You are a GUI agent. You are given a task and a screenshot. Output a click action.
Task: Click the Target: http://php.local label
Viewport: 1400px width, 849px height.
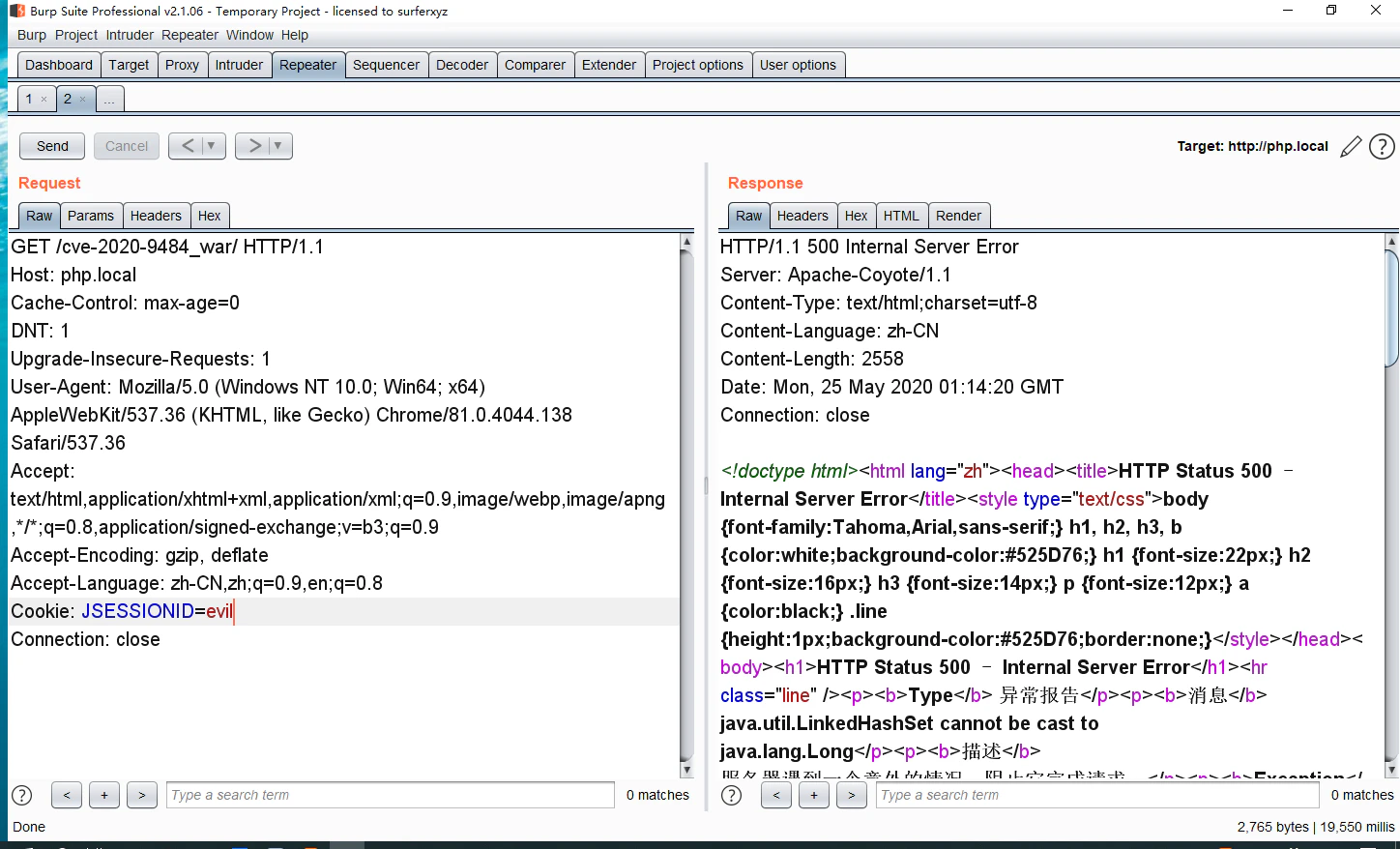click(x=1253, y=146)
